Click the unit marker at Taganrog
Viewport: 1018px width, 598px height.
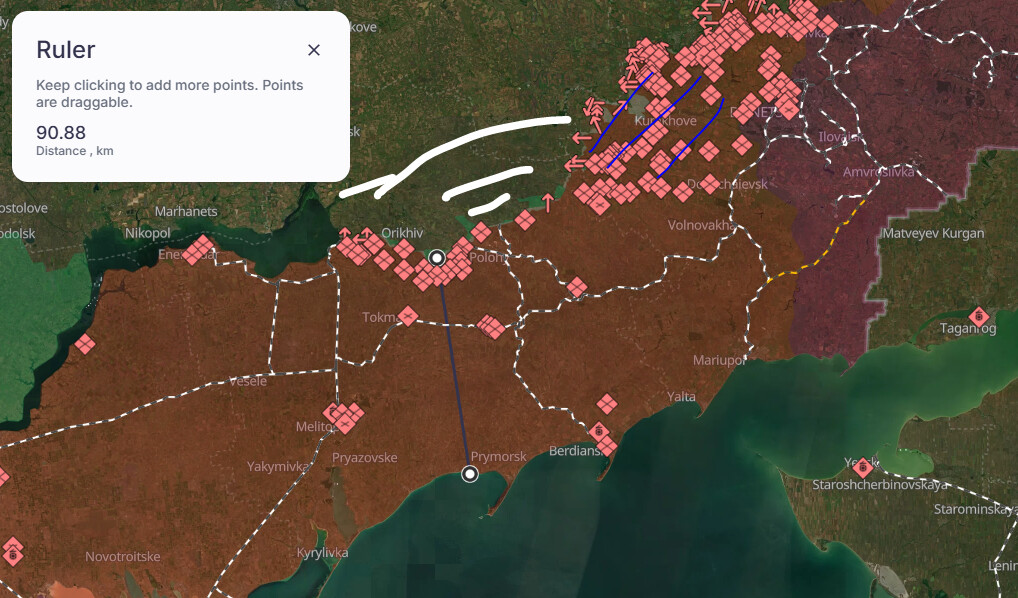coord(979,317)
